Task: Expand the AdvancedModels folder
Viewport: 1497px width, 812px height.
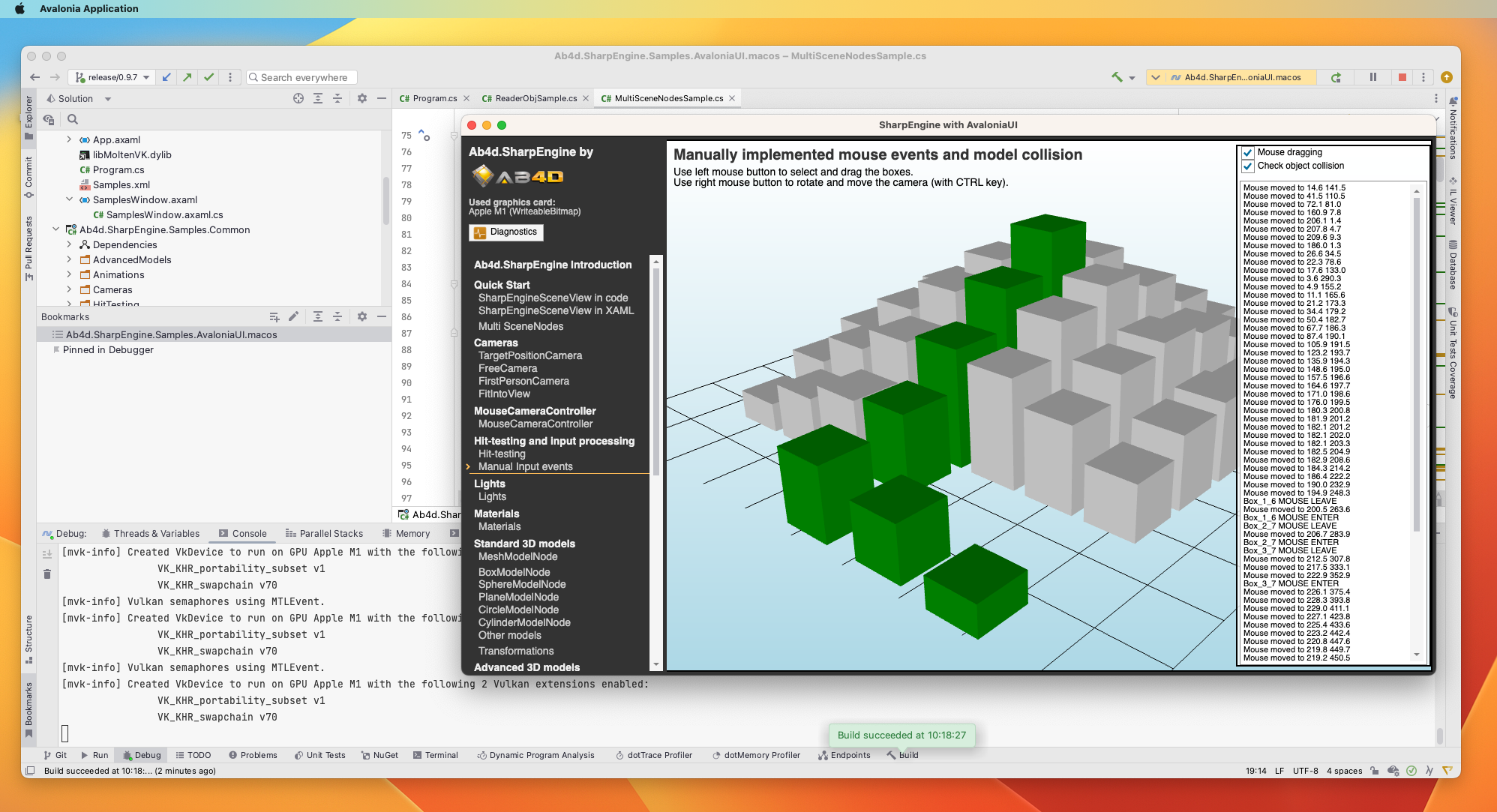Action: point(69,259)
